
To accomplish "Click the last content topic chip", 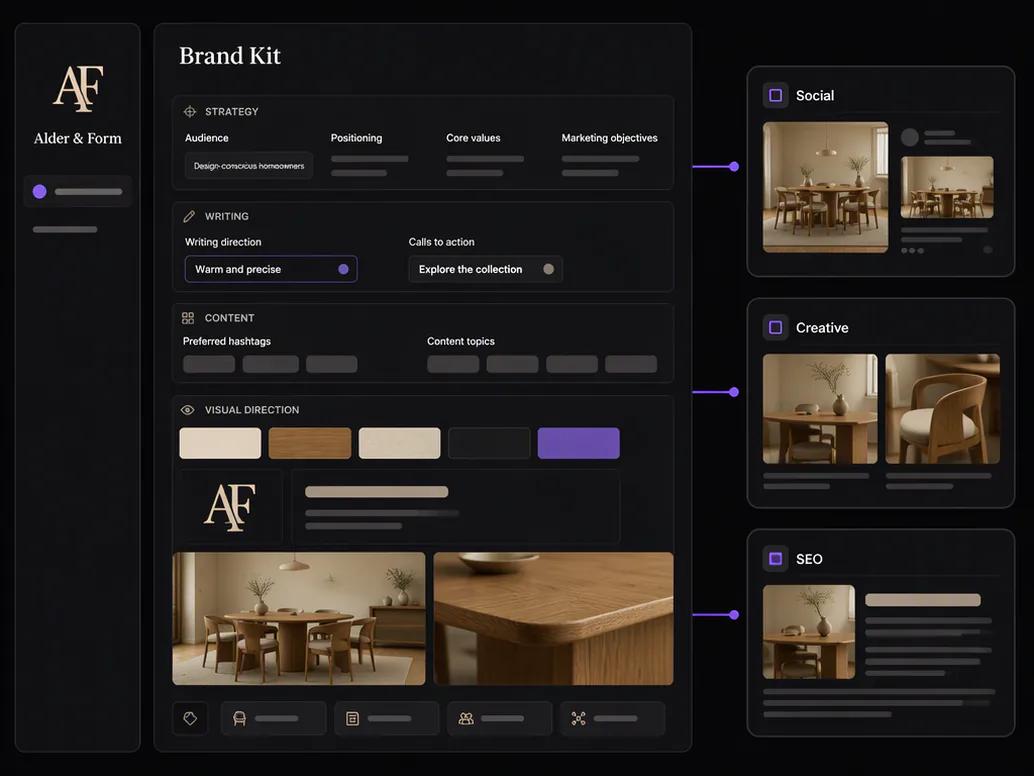I will tap(631, 364).
